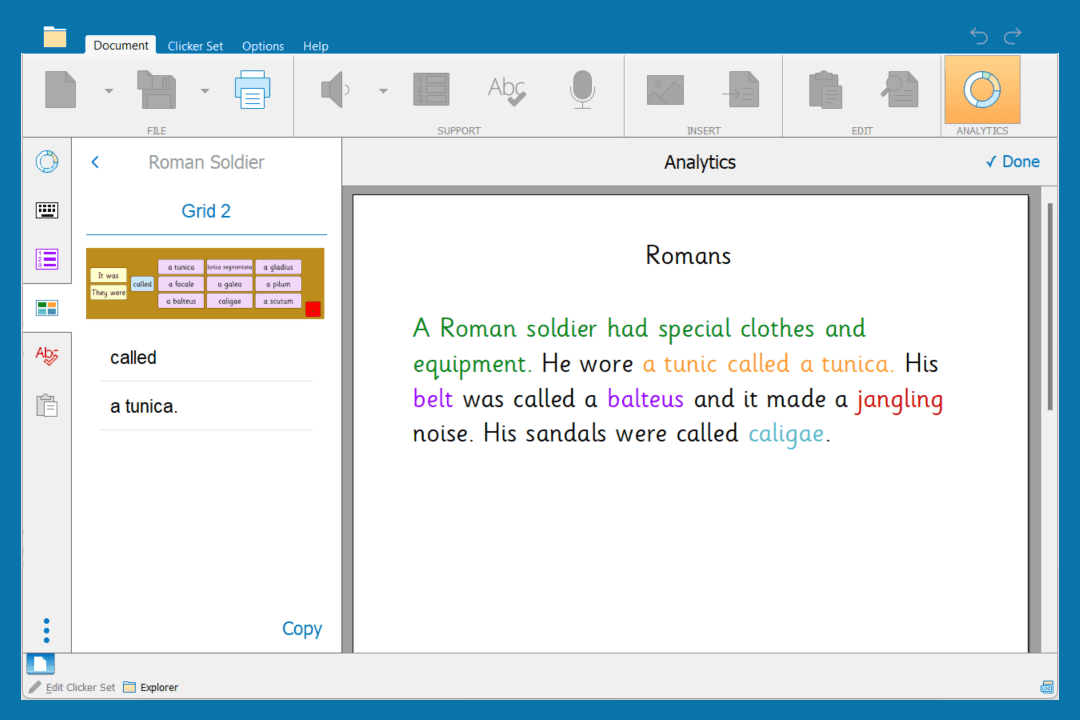This screenshot has width=1080, height=720.
Task: Click the blue word 'caligae'
Action: point(786,435)
